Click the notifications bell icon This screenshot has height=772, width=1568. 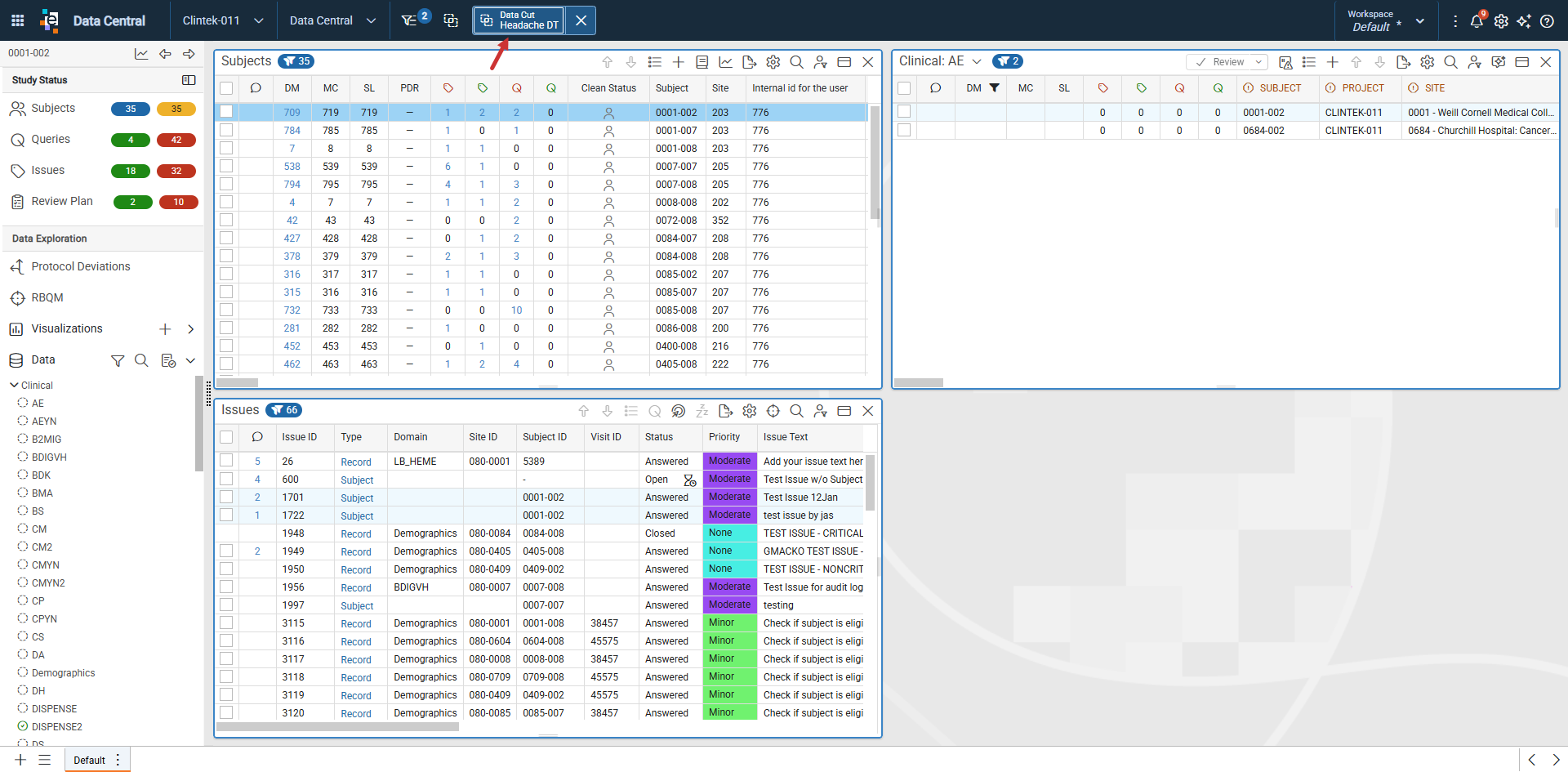pyautogui.click(x=1477, y=20)
